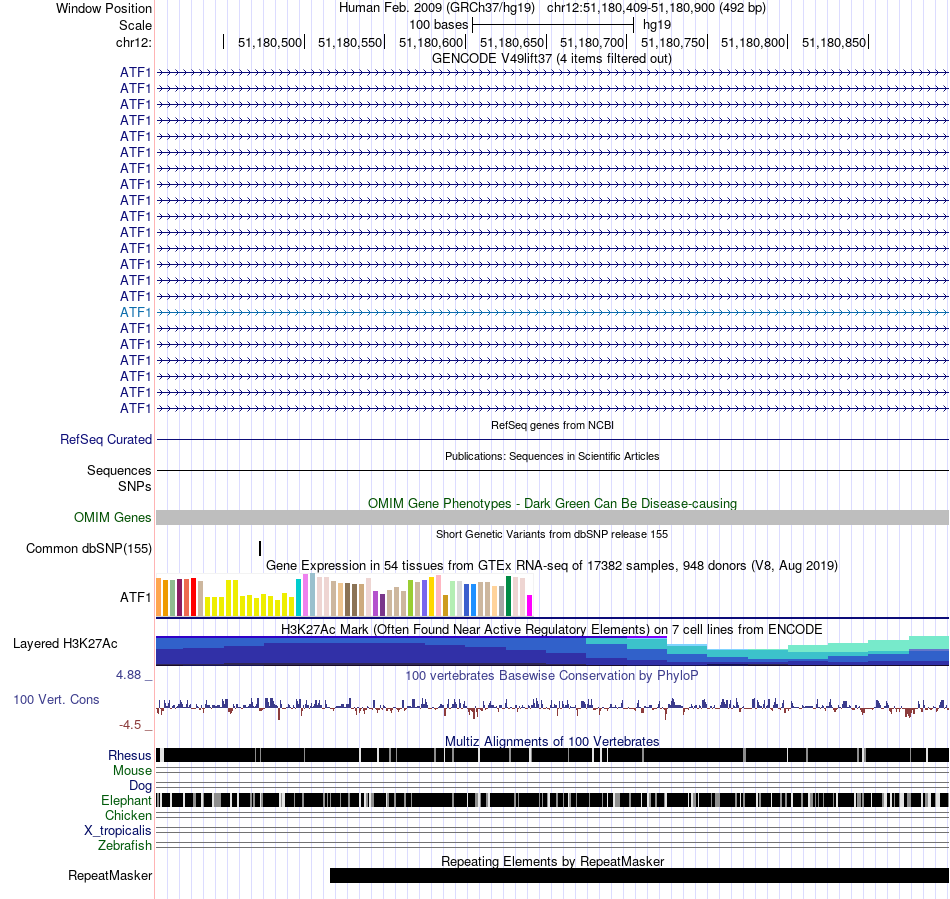Click the magenta bar in GTEx chart
The width and height of the screenshot is (950, 899).
point(530,606)
